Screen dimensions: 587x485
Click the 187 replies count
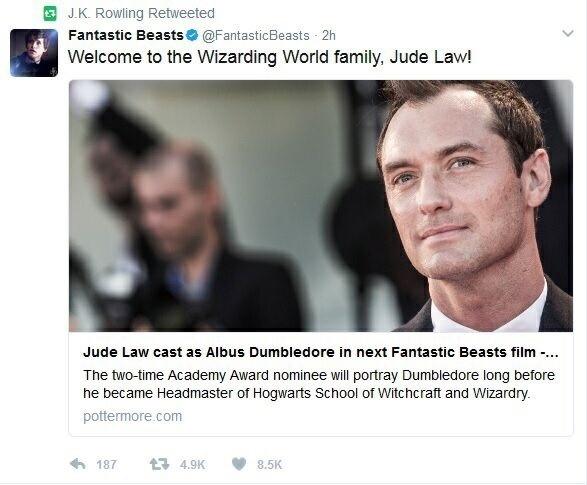[106, 464]
